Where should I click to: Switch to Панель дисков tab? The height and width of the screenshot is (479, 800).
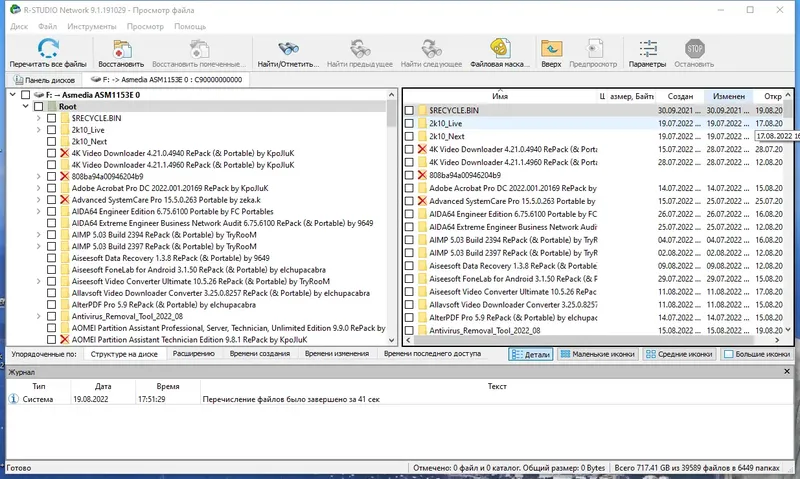(45, 80)
